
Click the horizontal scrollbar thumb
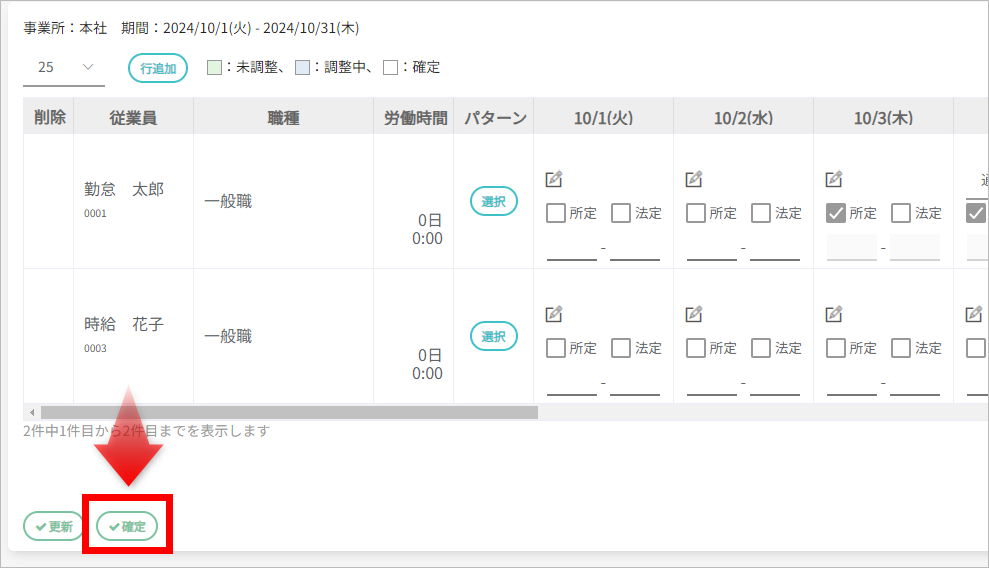(289, 412)
